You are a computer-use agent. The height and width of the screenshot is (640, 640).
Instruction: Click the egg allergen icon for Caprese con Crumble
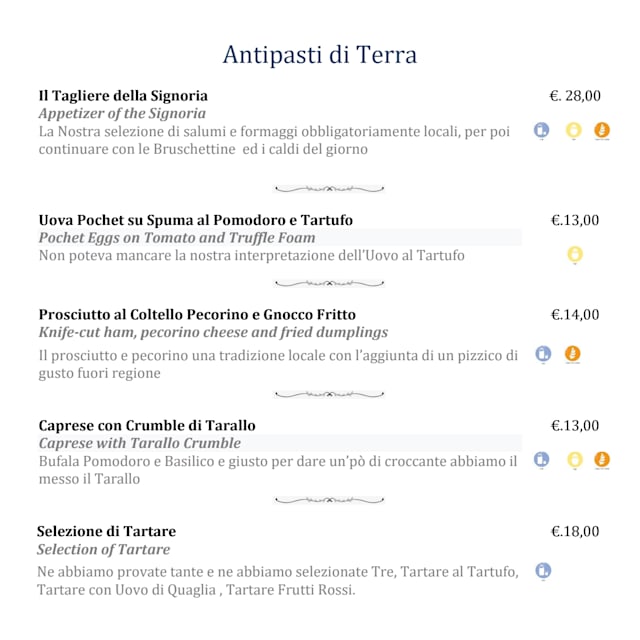pos(574,459)
